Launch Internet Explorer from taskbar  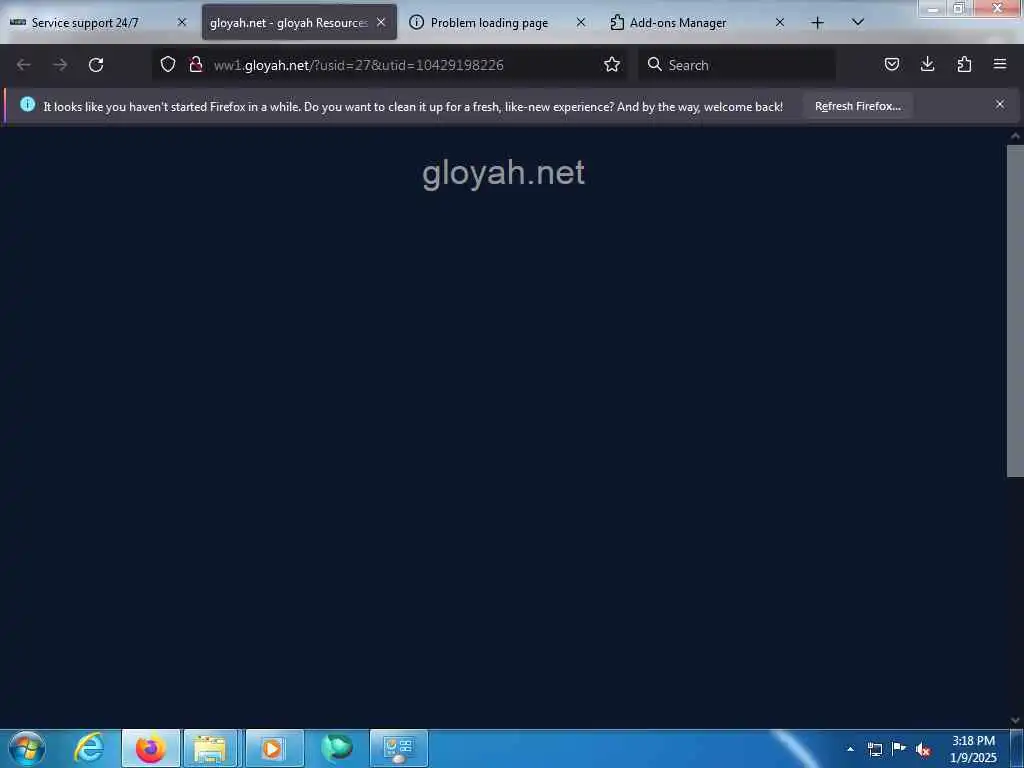[89, 748]
